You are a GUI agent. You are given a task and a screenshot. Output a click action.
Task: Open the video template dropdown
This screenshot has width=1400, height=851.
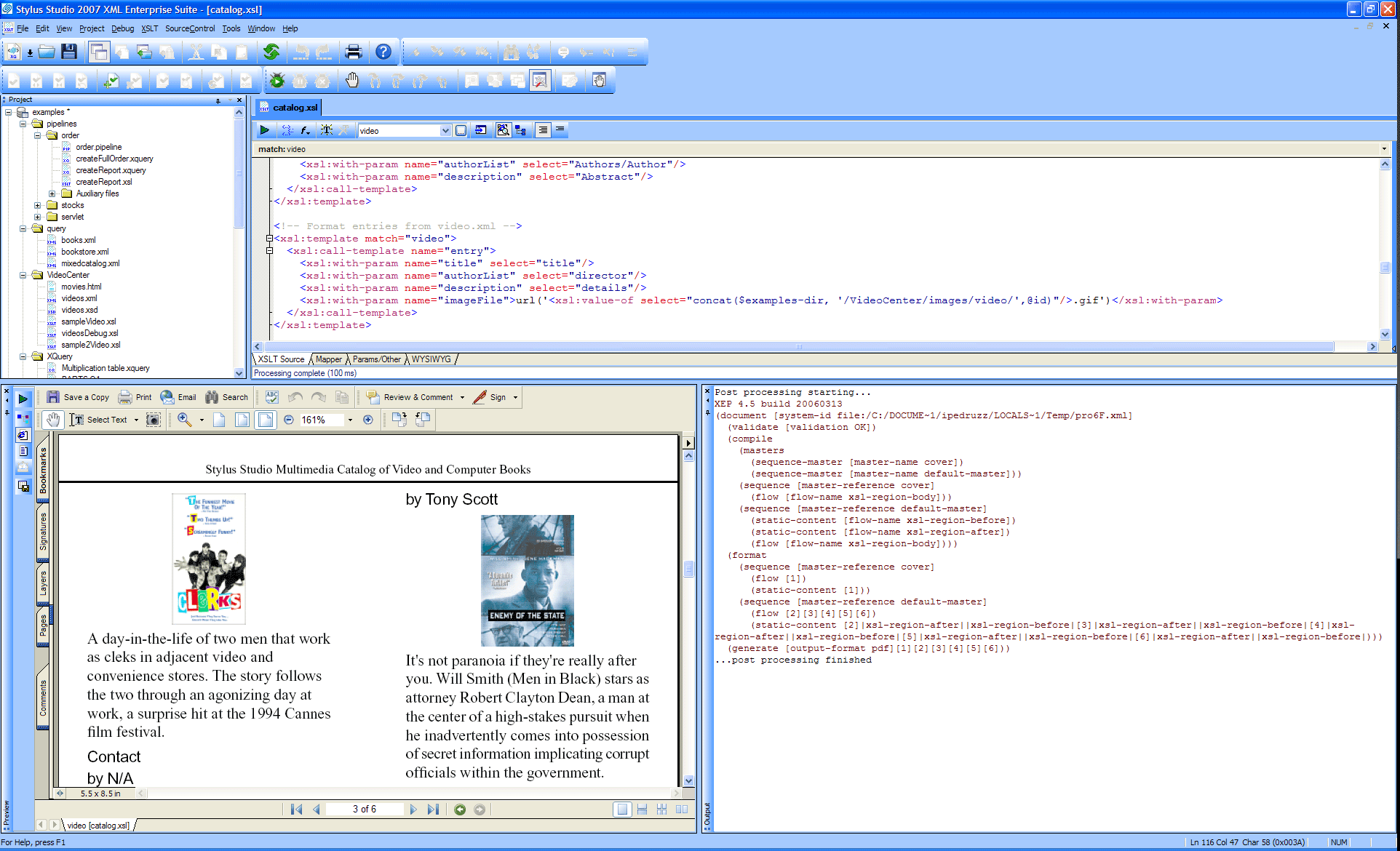pos(445,131)
